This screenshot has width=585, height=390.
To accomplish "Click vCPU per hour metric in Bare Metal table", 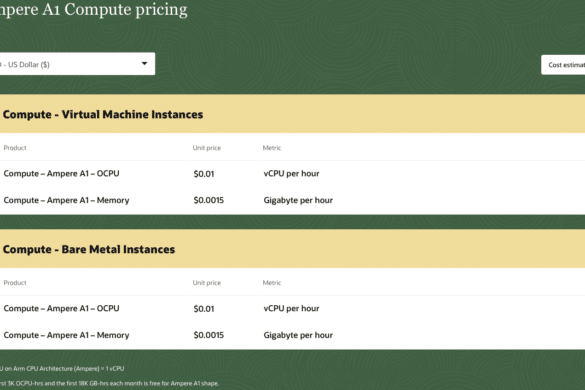I will pos(291,309).
